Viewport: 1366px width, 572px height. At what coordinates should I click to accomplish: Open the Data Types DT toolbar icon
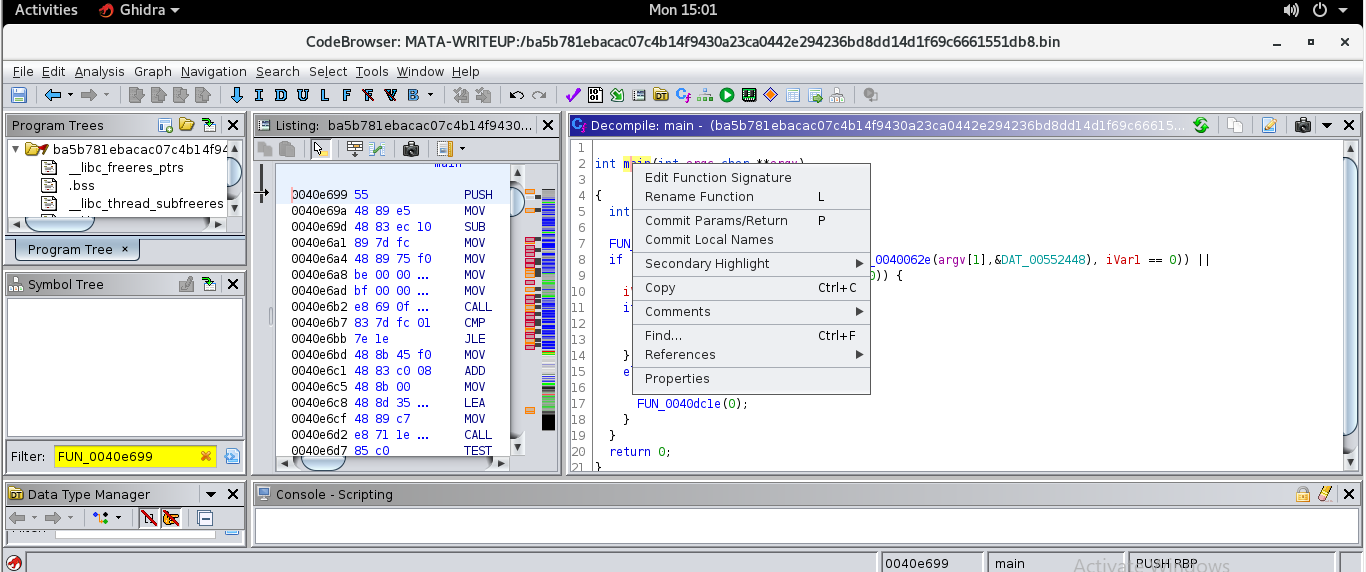pos(661,95)
